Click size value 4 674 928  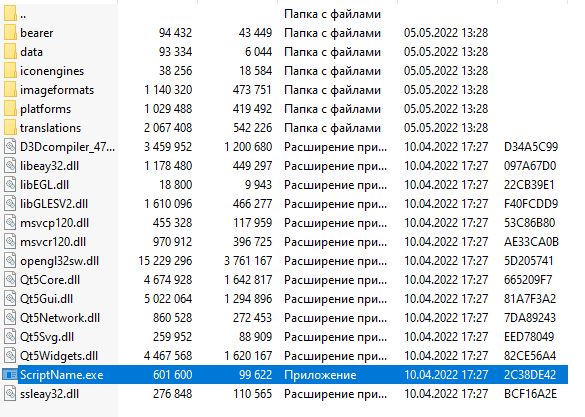click(168, 280)
